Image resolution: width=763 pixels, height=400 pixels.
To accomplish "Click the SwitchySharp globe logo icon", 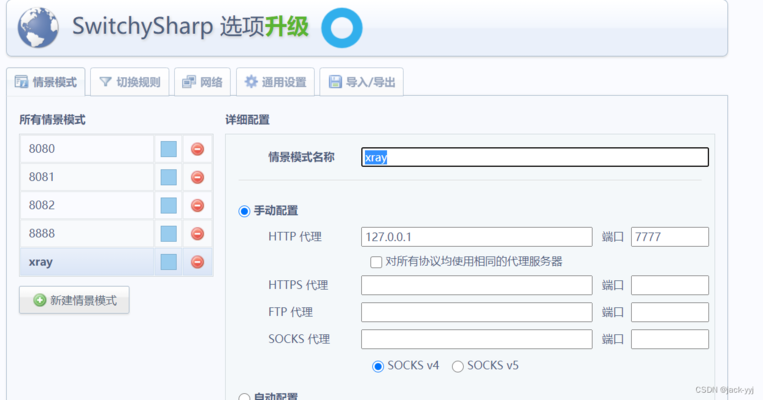I will click(38, 27).
